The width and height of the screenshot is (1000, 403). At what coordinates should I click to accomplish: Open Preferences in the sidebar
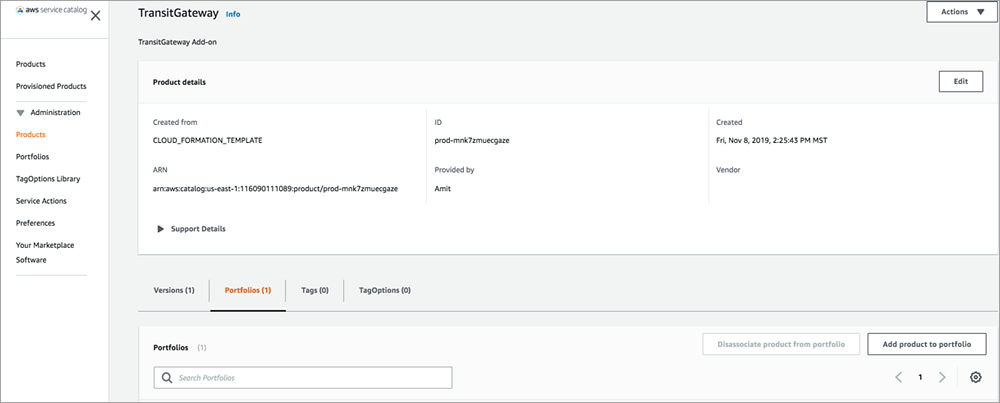click(35, 223)
